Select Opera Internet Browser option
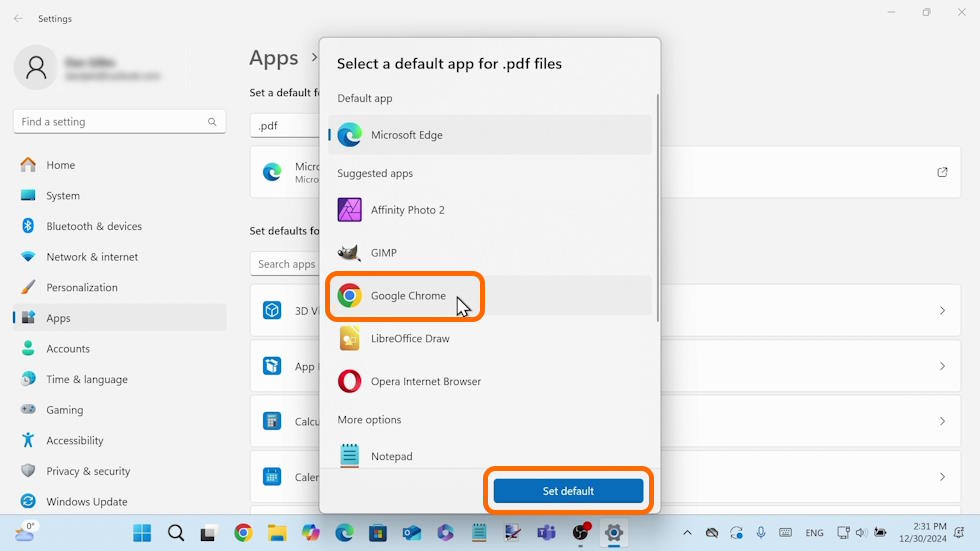 [490, 381]
